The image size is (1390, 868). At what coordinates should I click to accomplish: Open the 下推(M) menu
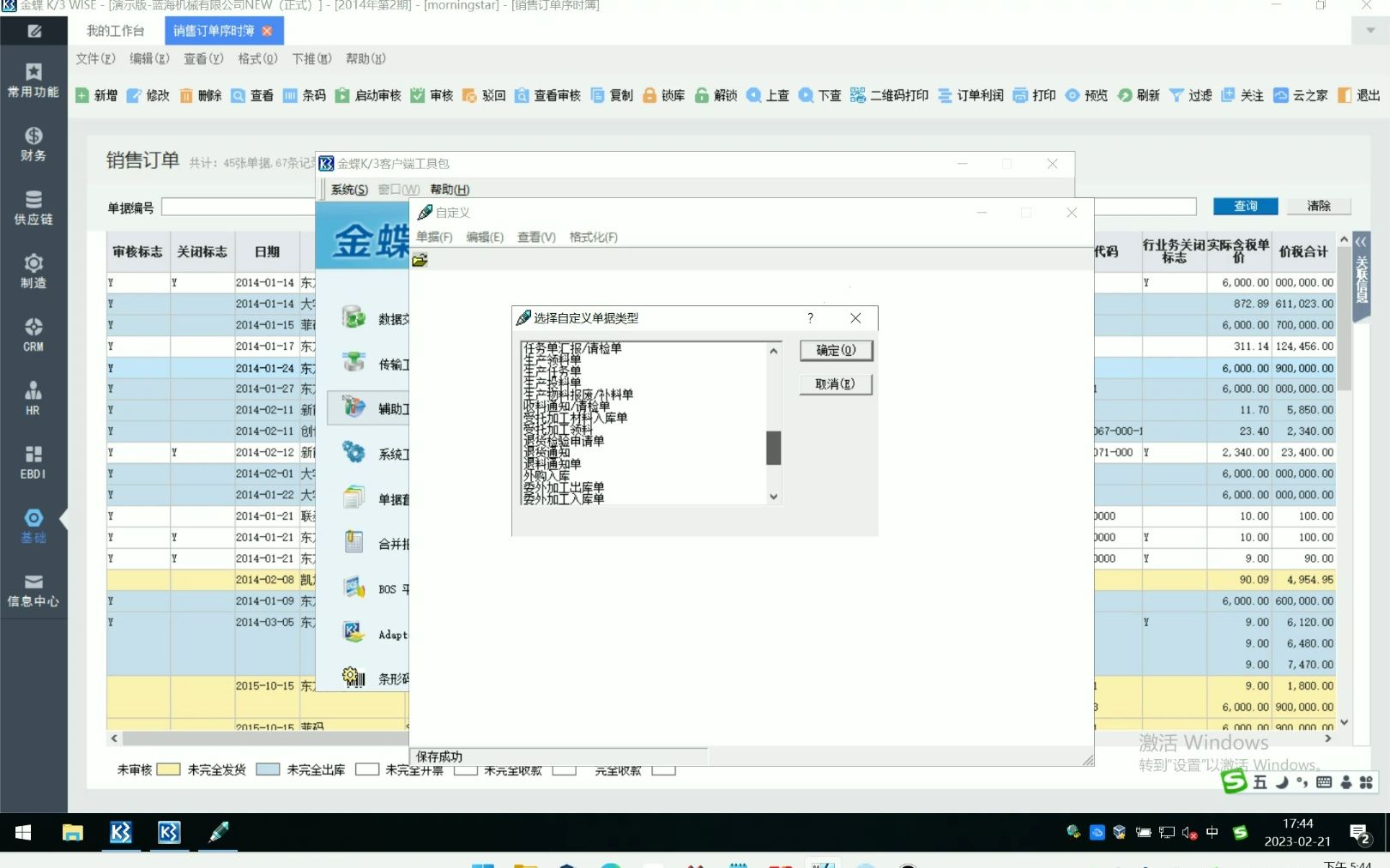(x=311, y=58)
